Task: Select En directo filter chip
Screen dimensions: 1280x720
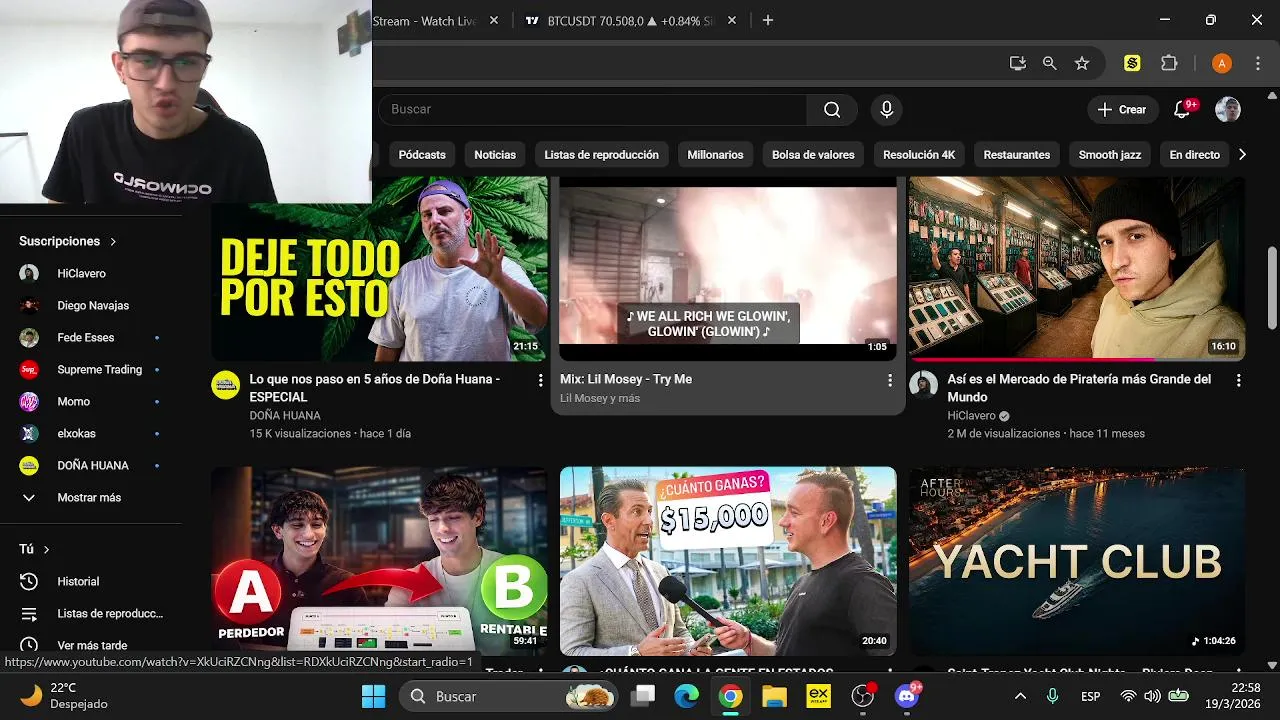Action: coord(1195,155)
